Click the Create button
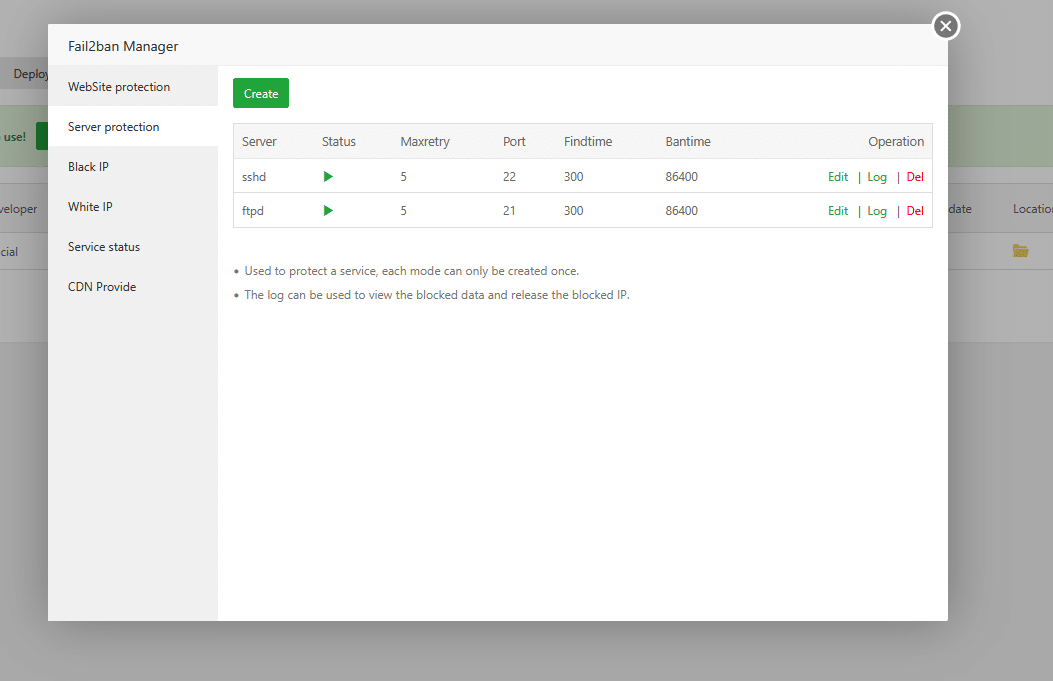Image resolution: width=1053 pixels, height=681 pixels. (261, 93)
